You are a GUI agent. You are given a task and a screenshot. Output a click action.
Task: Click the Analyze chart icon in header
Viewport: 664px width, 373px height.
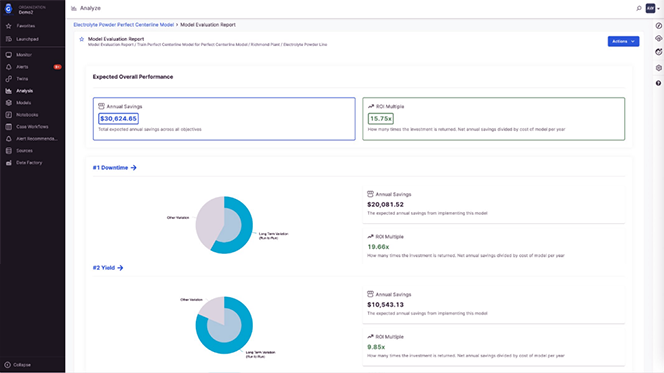point(74,8)
